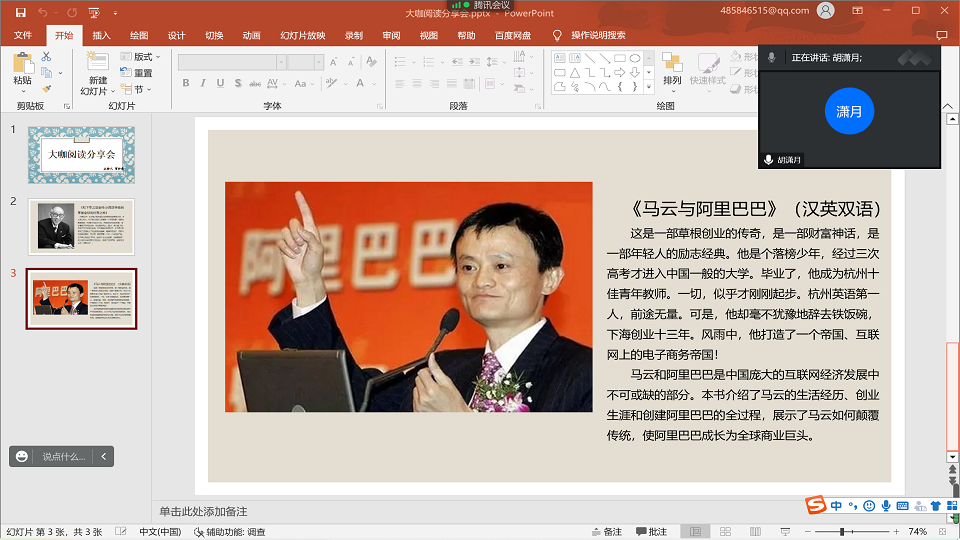Switch to Reading view icon

[x=756, y=531]
